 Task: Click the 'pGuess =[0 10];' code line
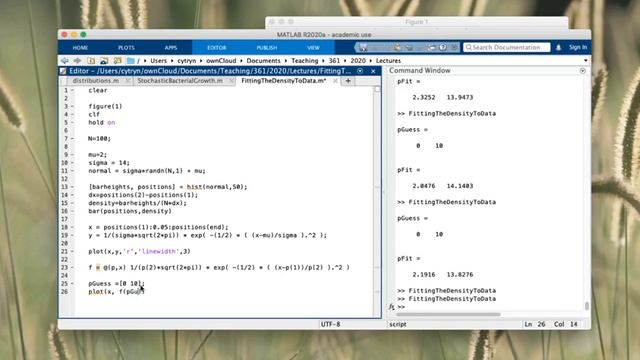pos(116,283)
